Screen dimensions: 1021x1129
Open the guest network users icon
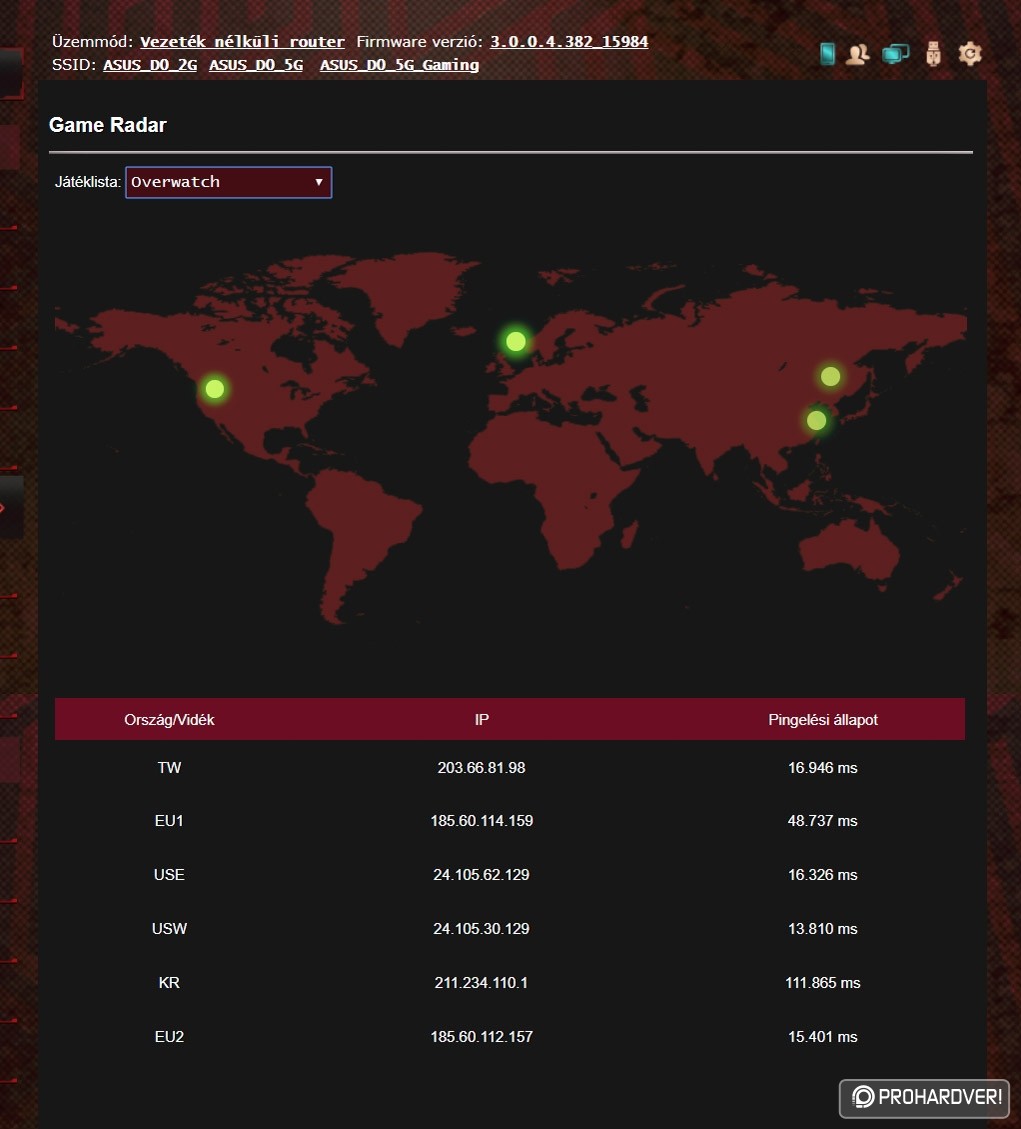pos(858,54)
